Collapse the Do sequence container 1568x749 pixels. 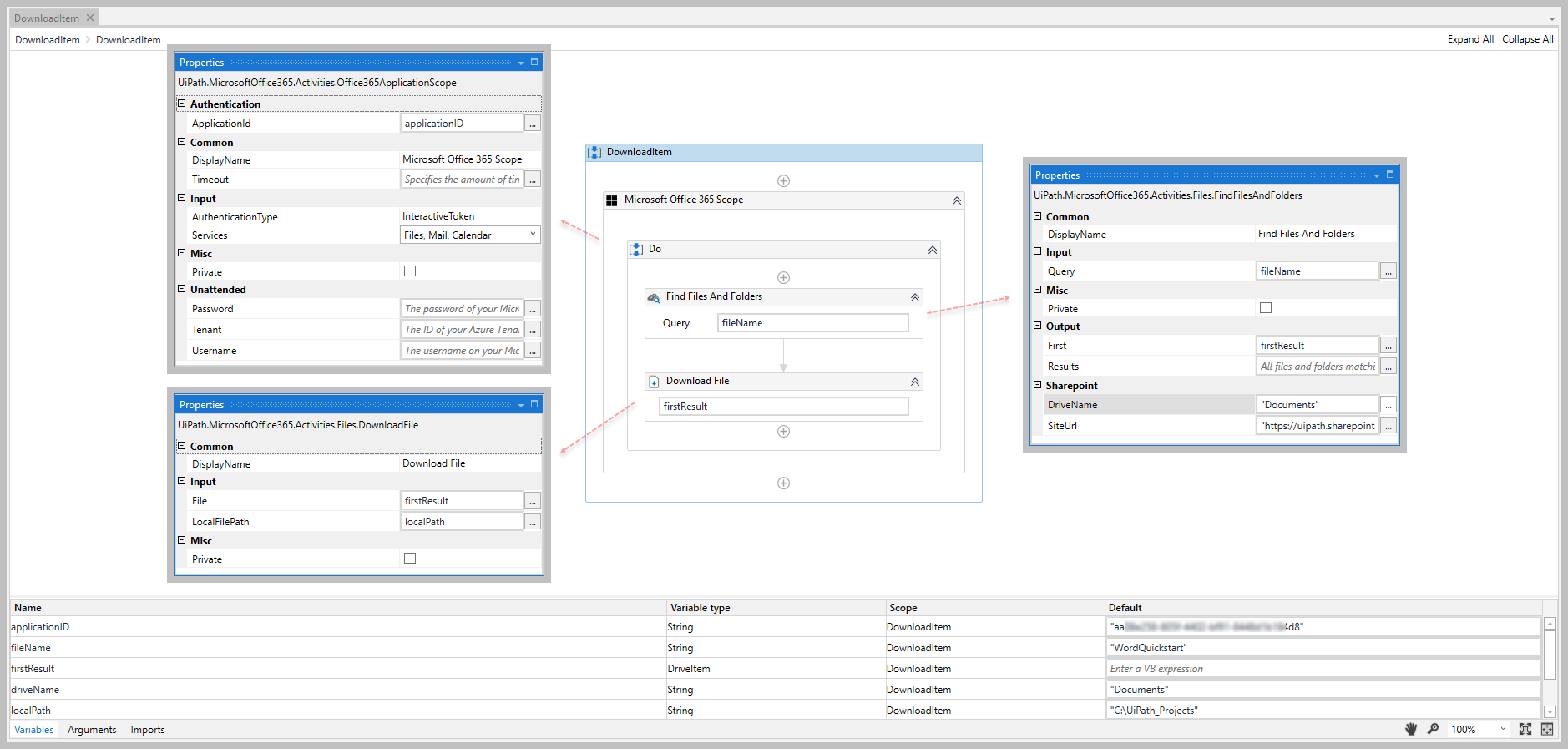(933, 250)
